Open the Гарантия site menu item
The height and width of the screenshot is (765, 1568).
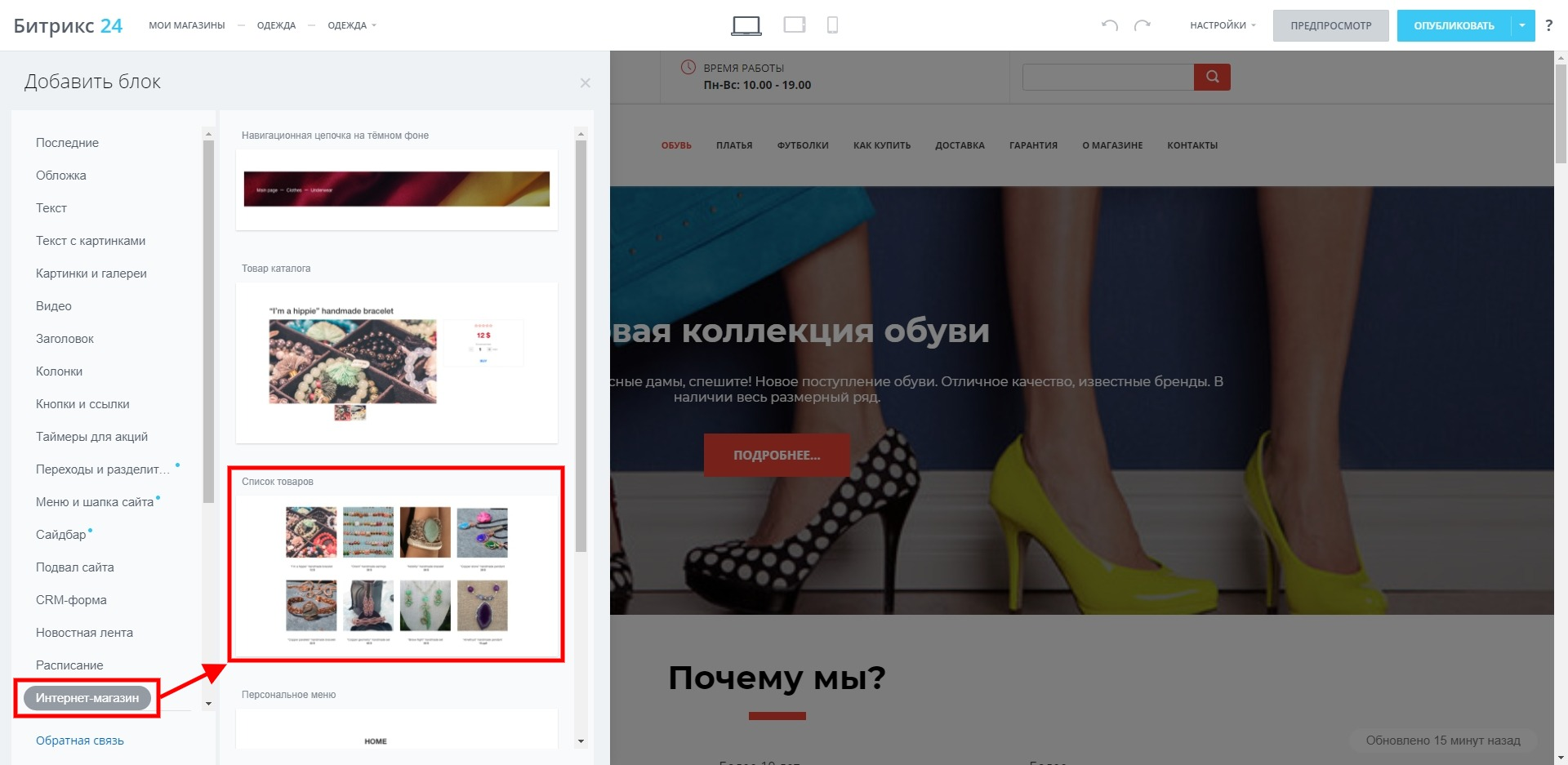tap(1033, 145)
